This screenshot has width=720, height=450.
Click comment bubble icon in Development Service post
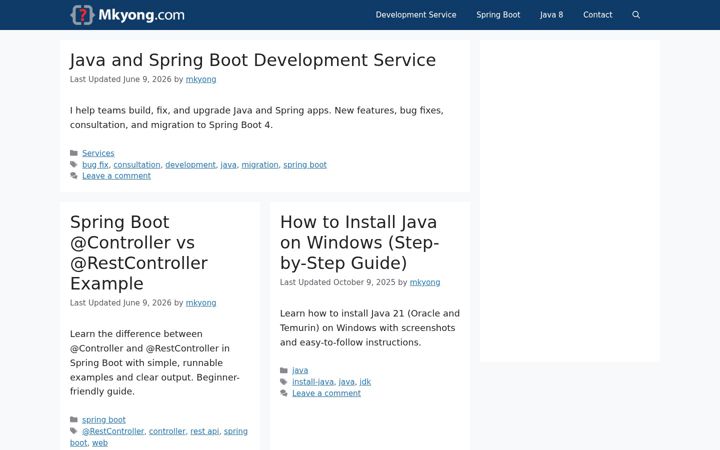(x=73, y=176)
